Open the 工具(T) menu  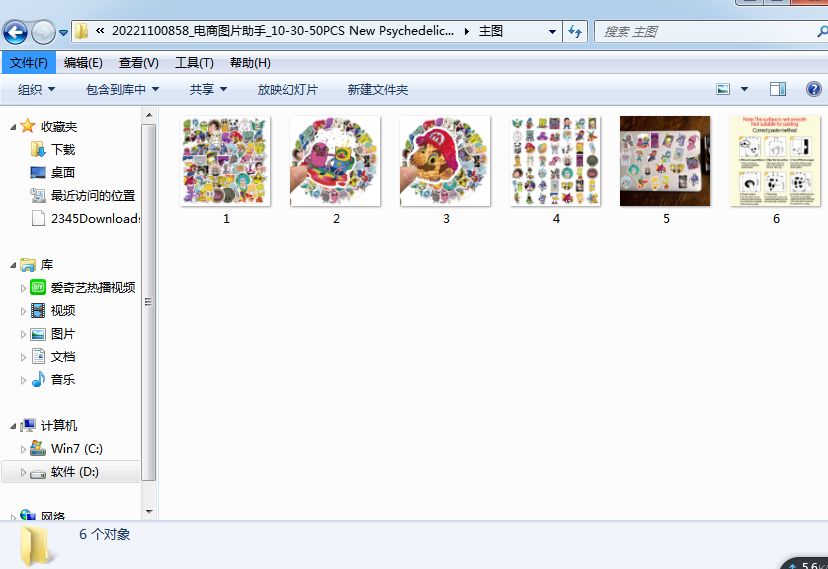pyautogui.click(x=194, y=63)
